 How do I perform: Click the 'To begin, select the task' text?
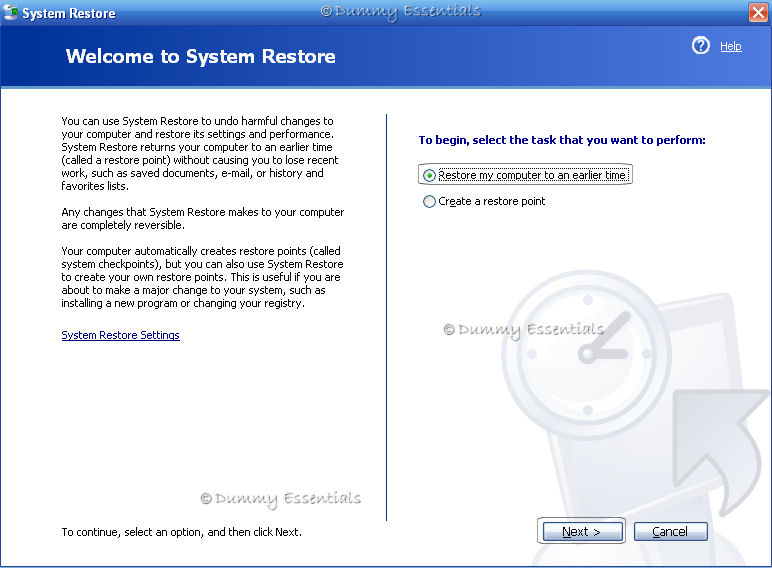click(x=562, y=140)
